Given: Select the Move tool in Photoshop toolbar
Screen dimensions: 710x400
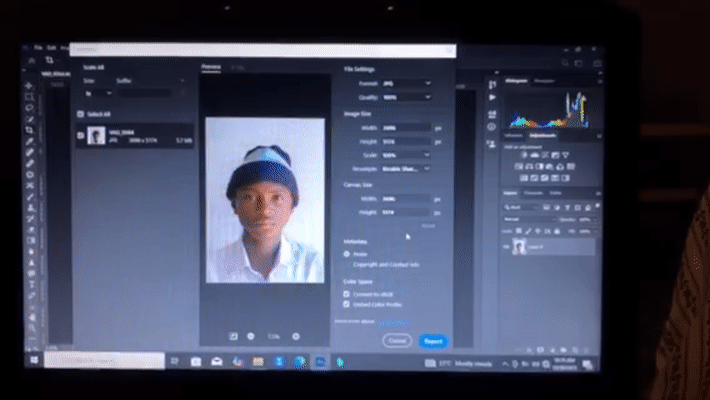Looking at the screenshot, I should (x=29, y=86).
